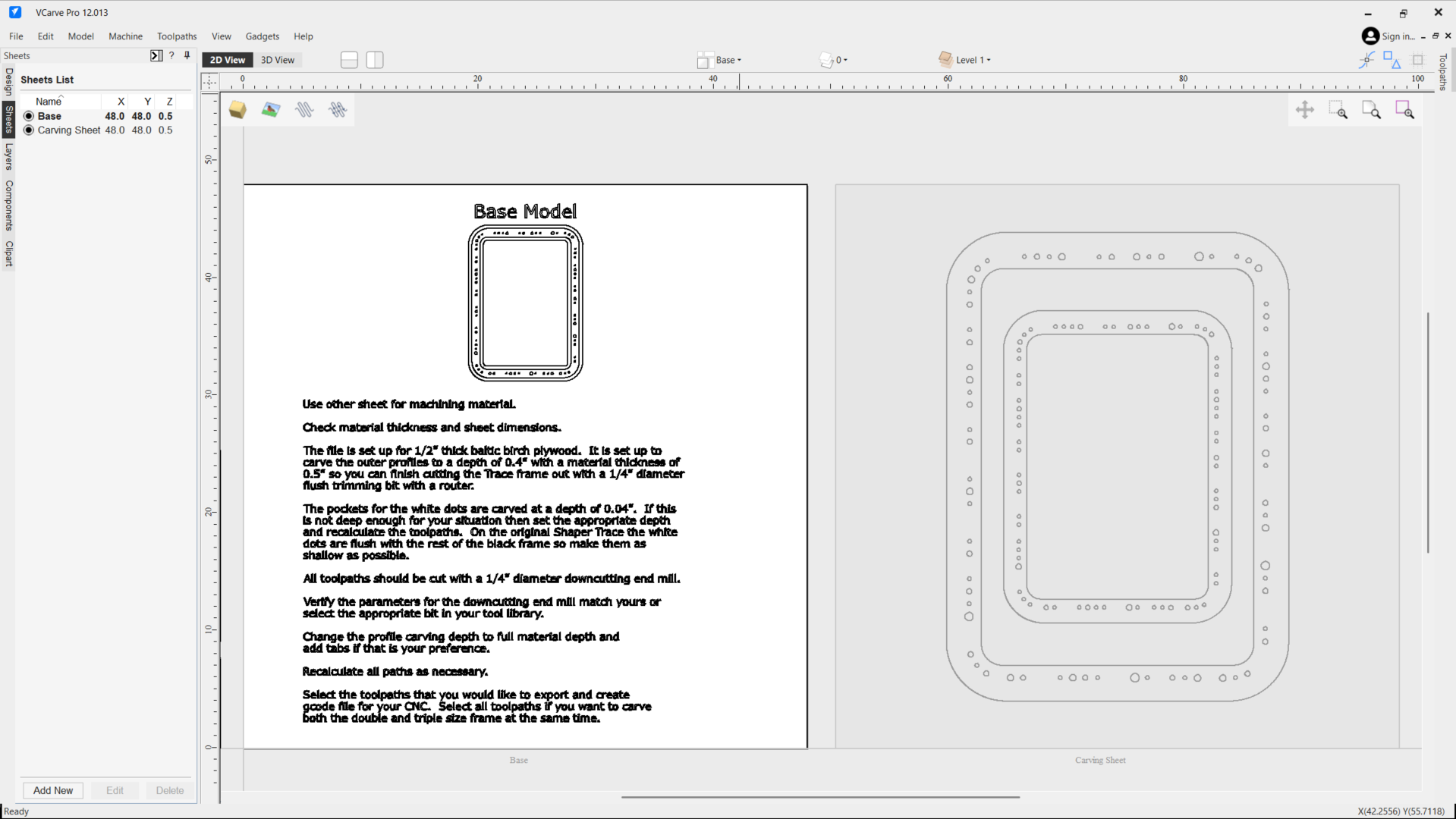Toggle visibility of Base sheet
This screenshot has width=1456, height=819.
click(29, 116)
